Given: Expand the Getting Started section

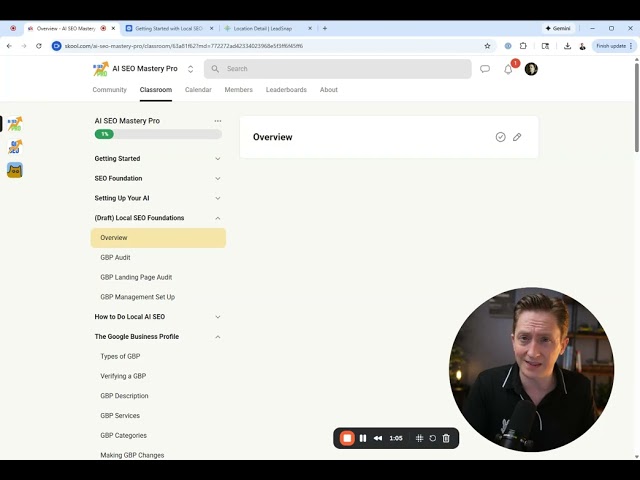Looking at the screenshot, I should [x=158, y=158].
